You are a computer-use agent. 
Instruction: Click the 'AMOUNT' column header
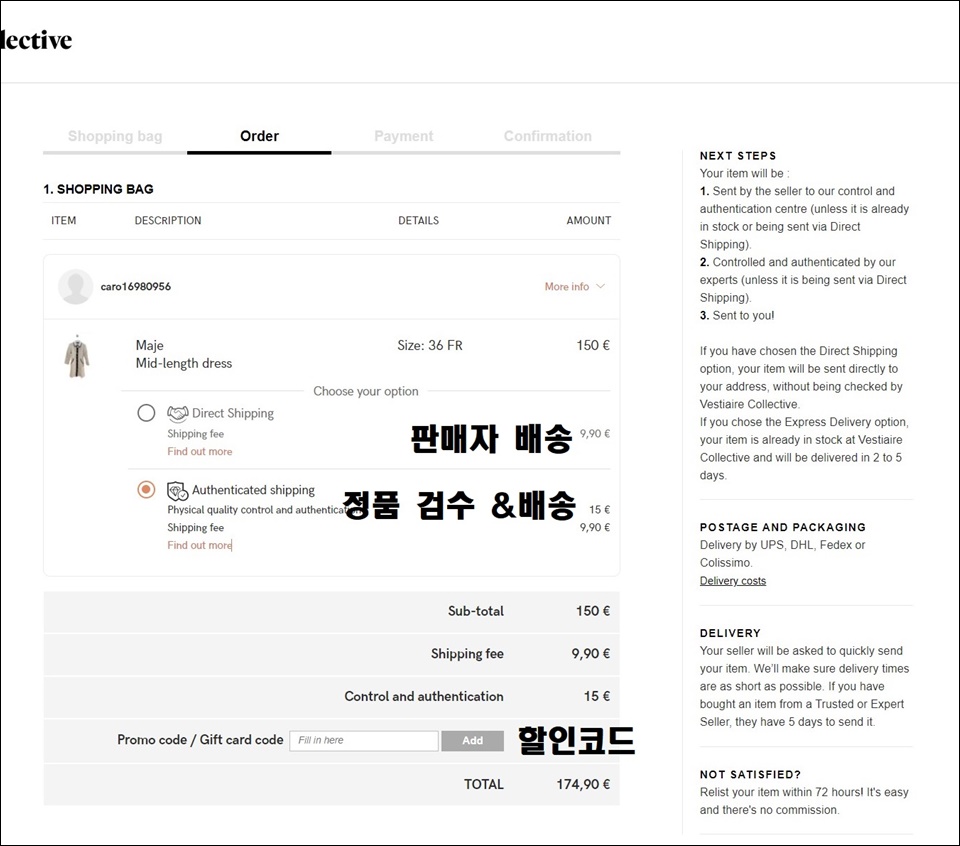tap(588, 220)
